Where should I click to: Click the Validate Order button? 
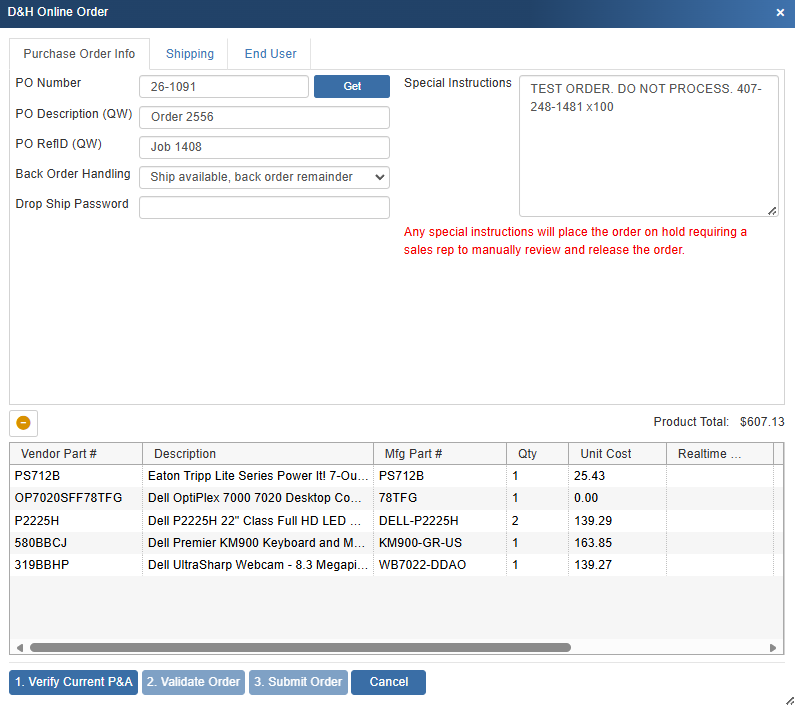pyautogui.click(x=193, y=682)
